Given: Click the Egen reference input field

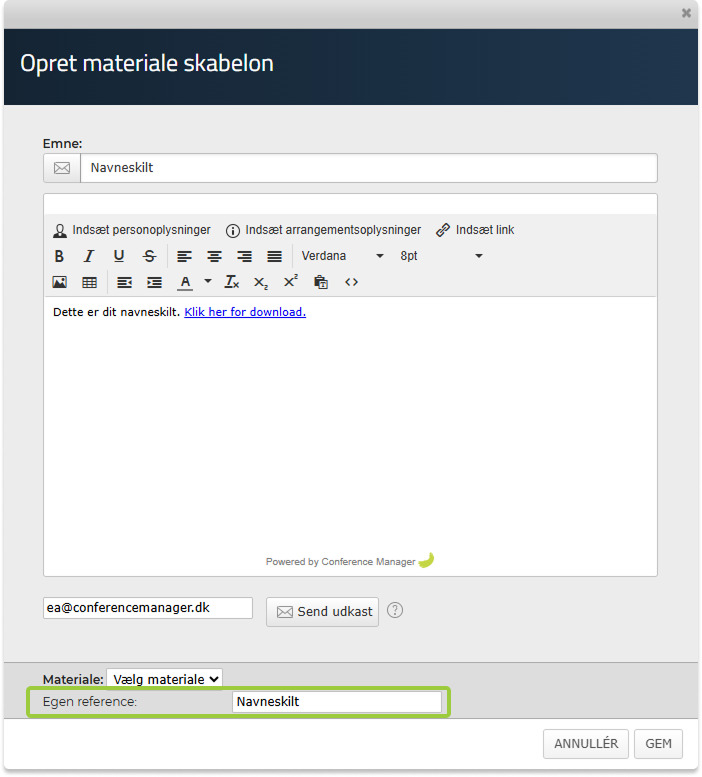Looking at the screenshot, I should 336,702.
